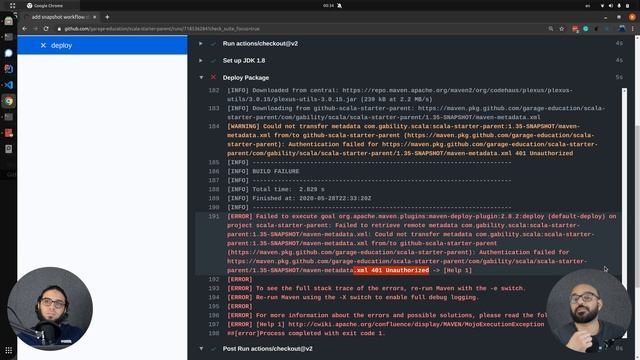Click the 'Finished at' timestamp log line
The width and height of the screenshot is (640, 360).
pyautogui.click(x=299, y=198)
